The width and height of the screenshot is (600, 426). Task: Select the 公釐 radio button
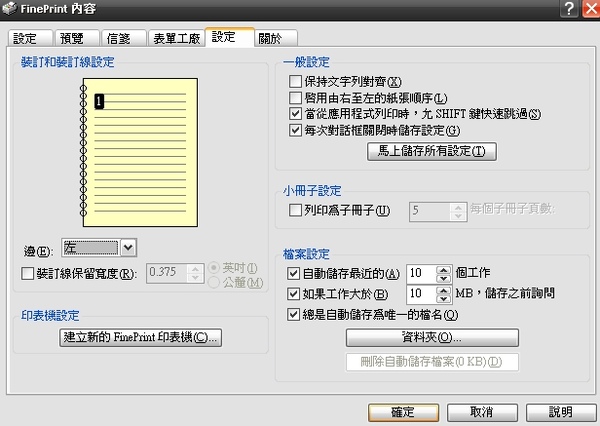click(x=213, y=282)
